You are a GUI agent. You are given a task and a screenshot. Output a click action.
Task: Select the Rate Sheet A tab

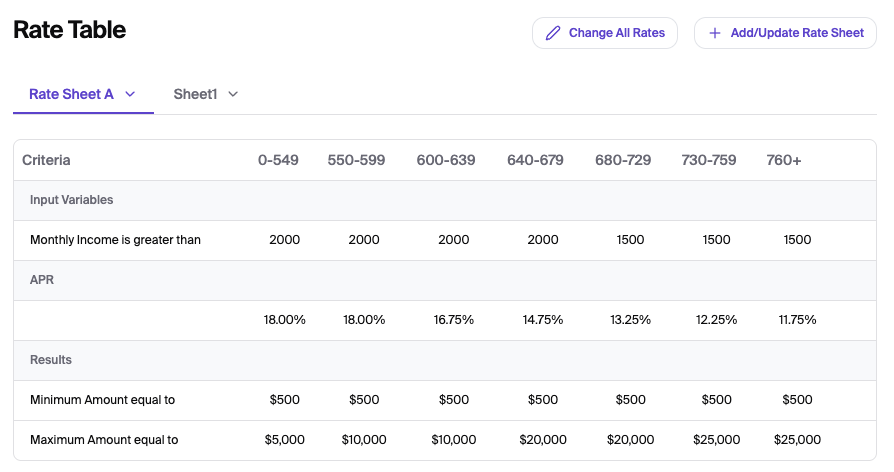[x=71, y=94]
